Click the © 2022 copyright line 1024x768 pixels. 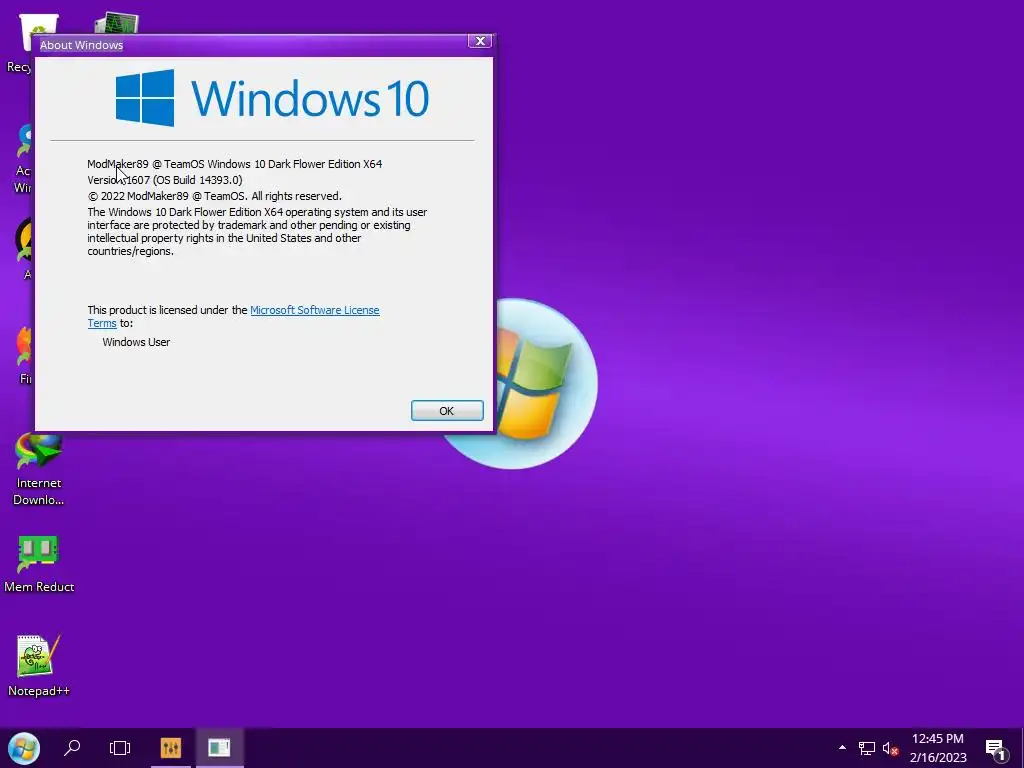click(x=214, y=196)
